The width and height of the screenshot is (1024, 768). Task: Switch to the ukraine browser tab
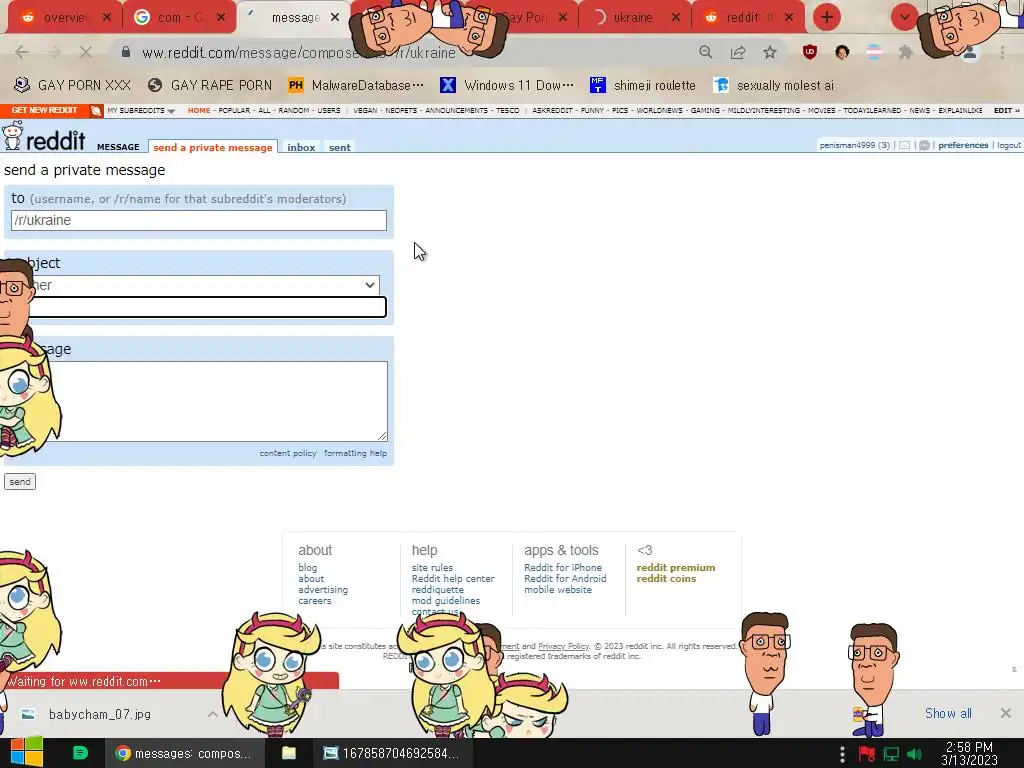point(633,18)
